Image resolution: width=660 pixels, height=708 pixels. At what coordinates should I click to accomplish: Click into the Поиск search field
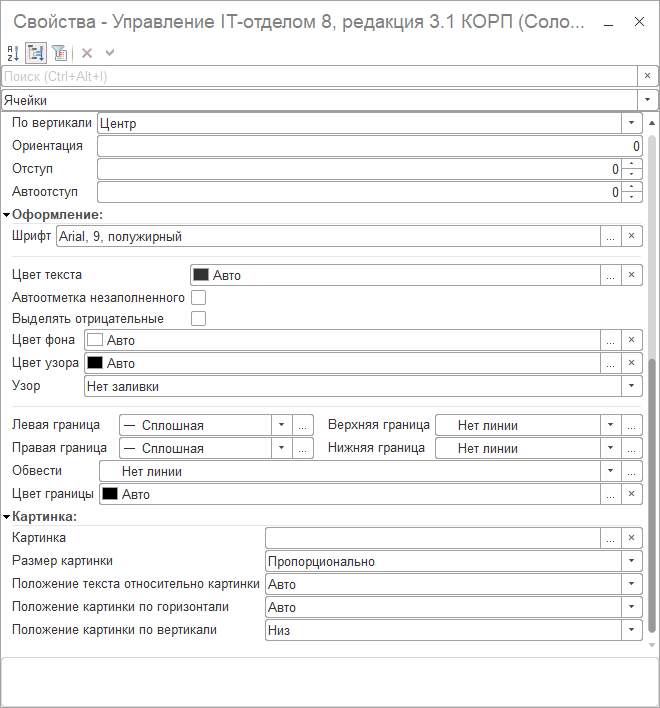[318, 76]
